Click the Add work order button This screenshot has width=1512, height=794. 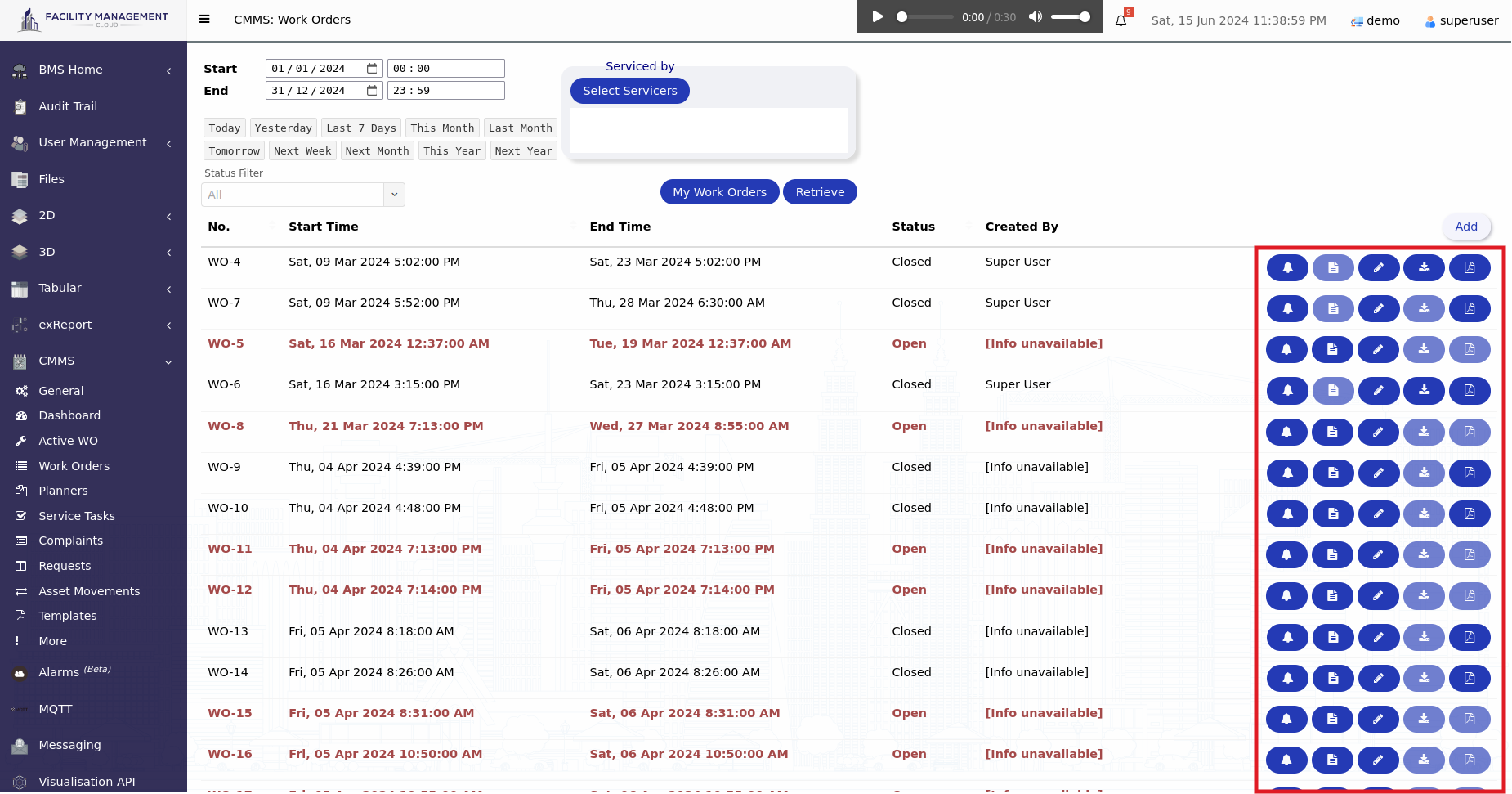1466,227
